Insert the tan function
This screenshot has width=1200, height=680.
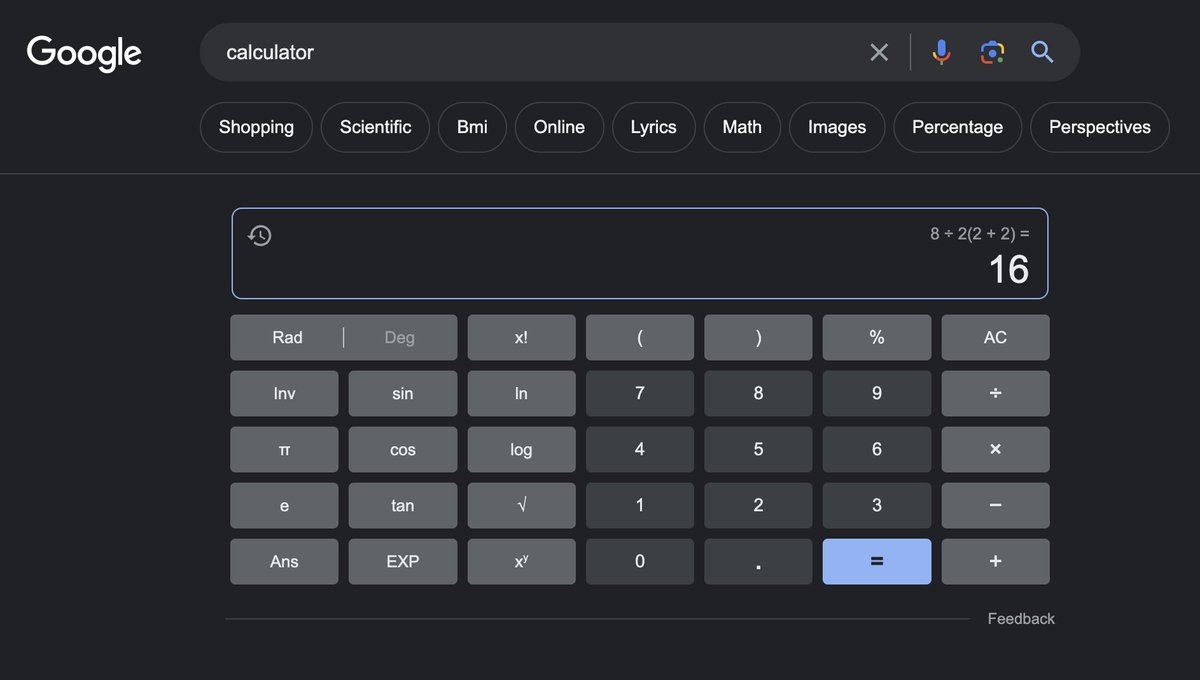[x=403, y=506]
